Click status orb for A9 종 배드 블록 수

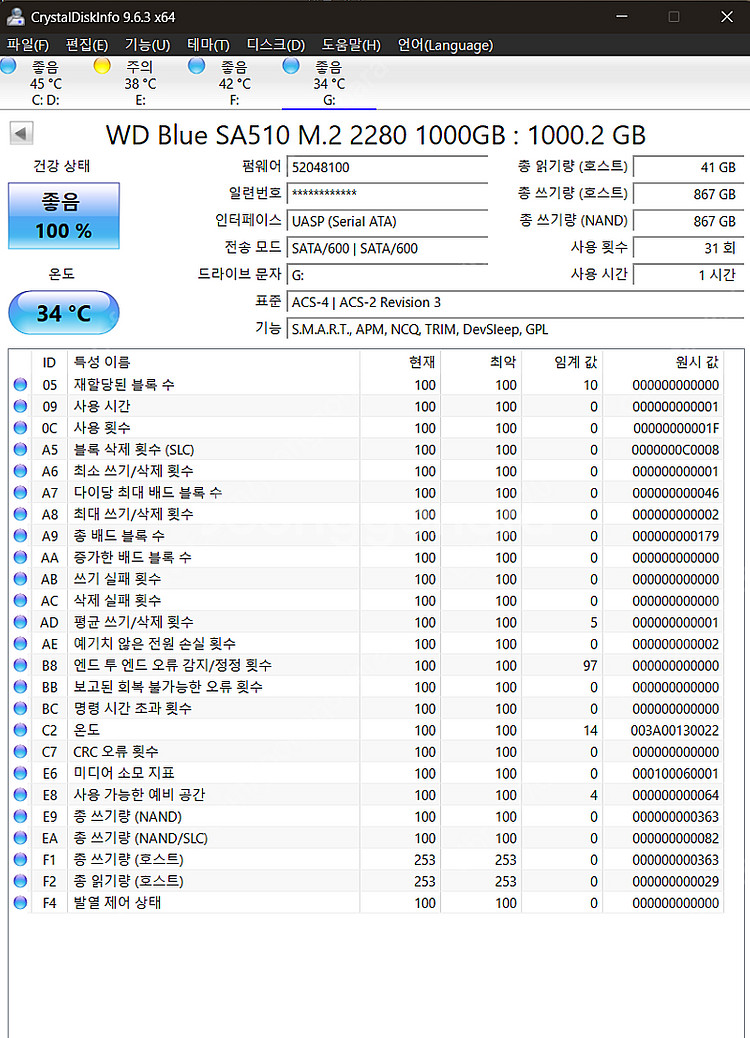pos(21,536)
